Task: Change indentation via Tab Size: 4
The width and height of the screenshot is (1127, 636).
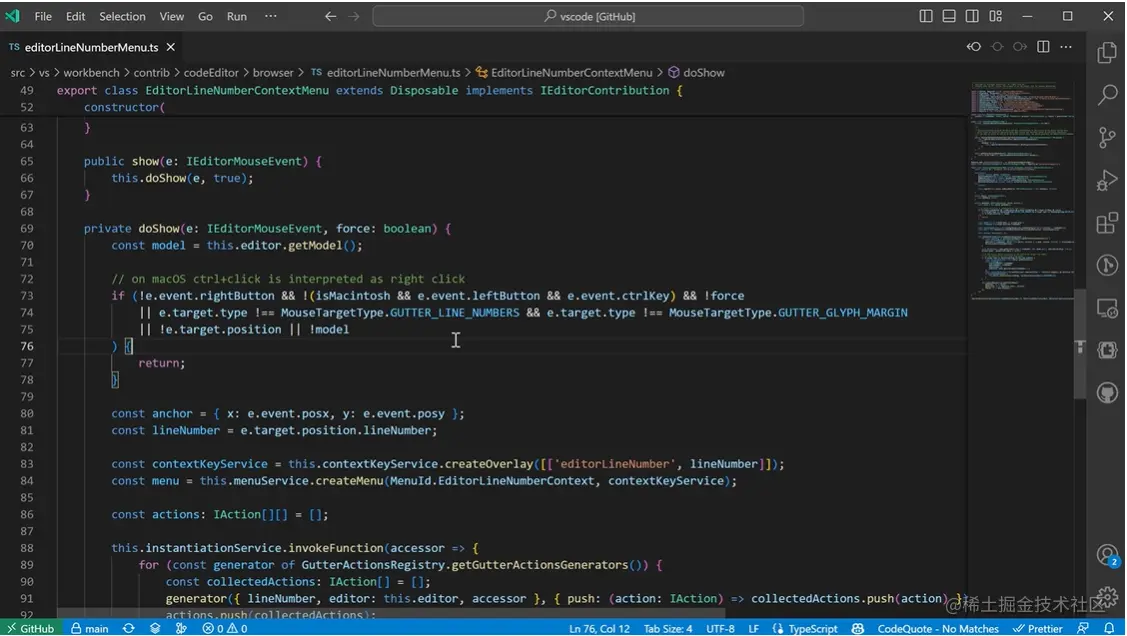Action: tap(668, 628)
